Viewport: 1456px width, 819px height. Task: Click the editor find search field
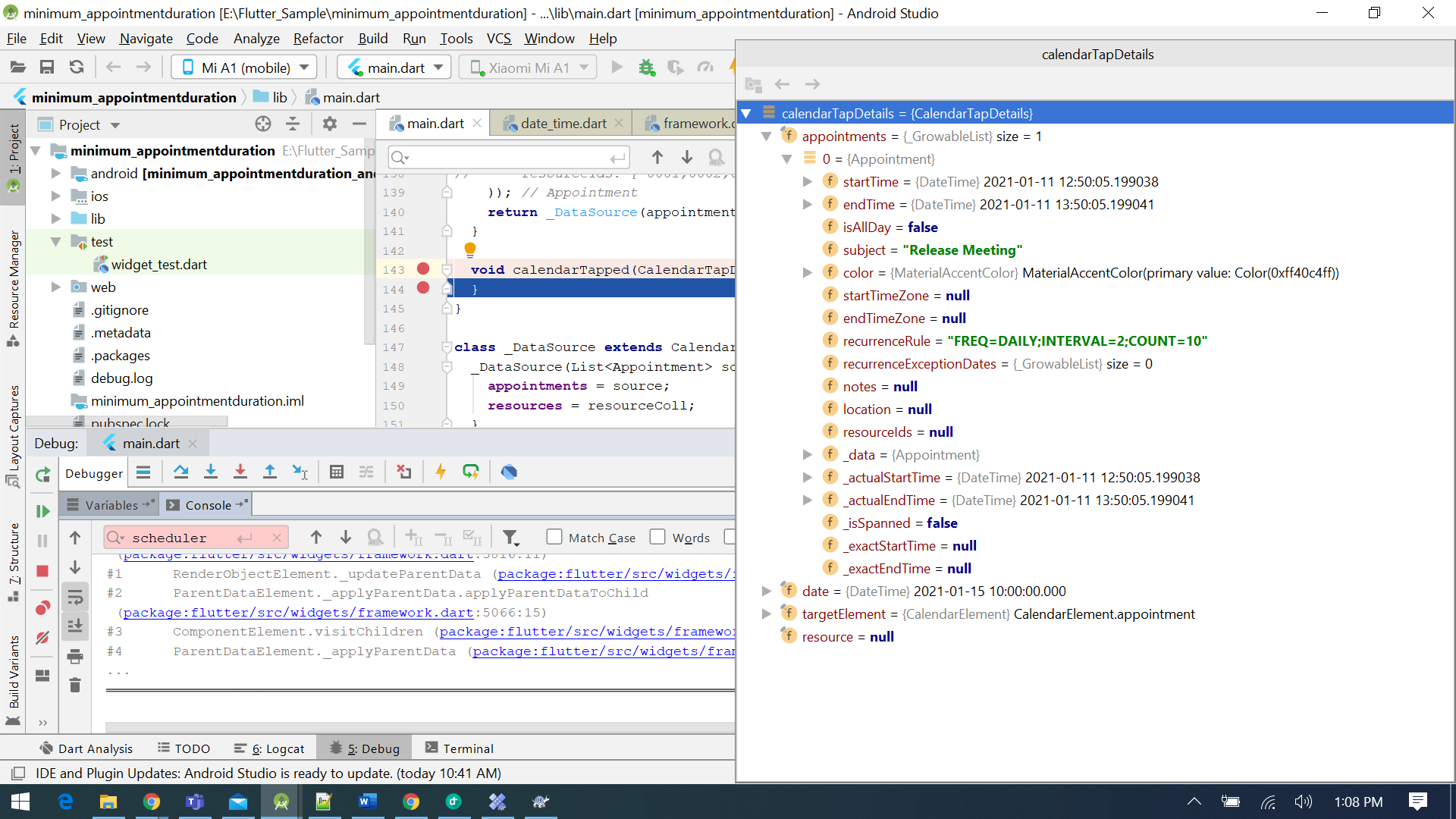(508, 158)
